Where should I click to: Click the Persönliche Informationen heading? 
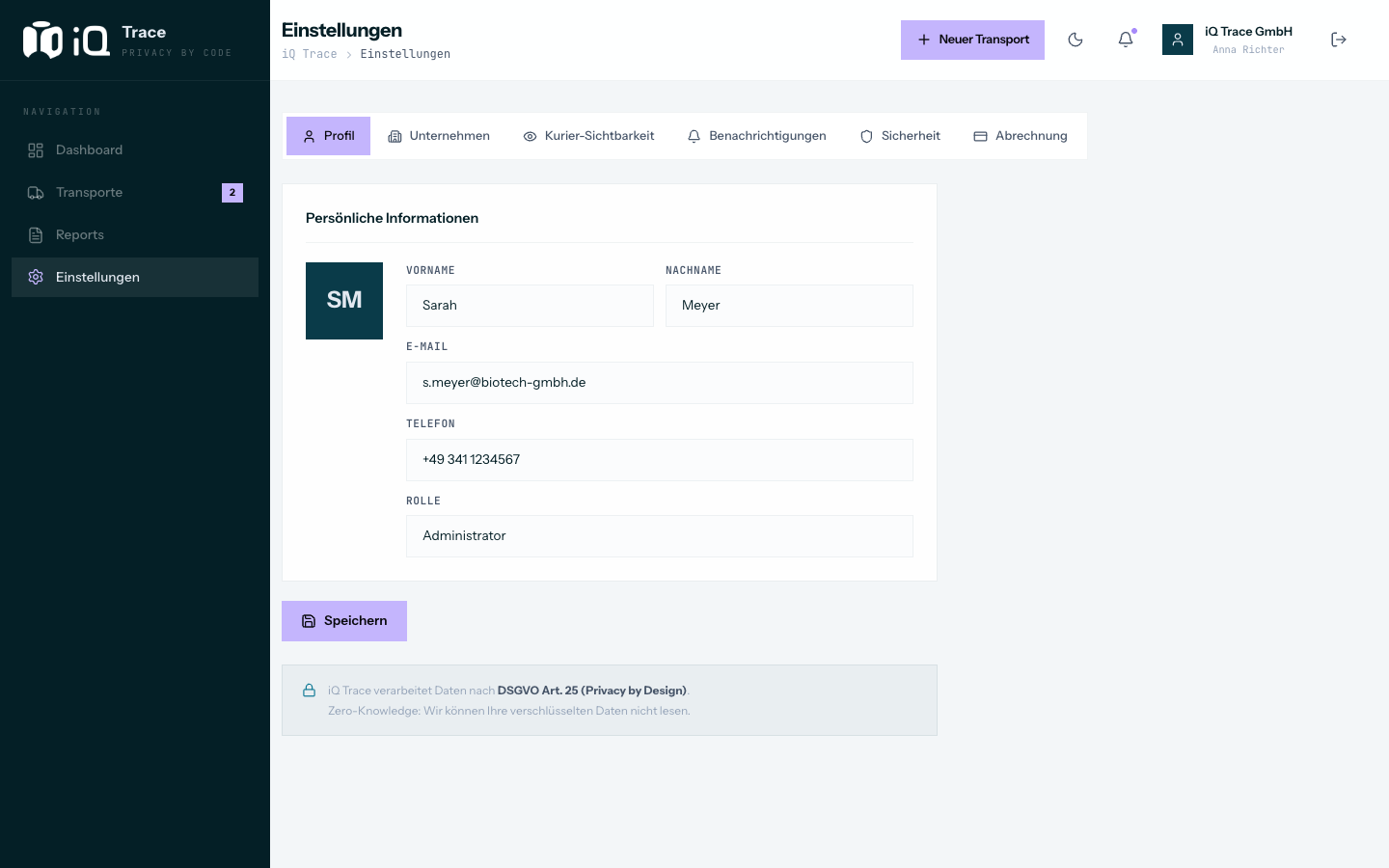pyautogui.click(x=392, y=218)
